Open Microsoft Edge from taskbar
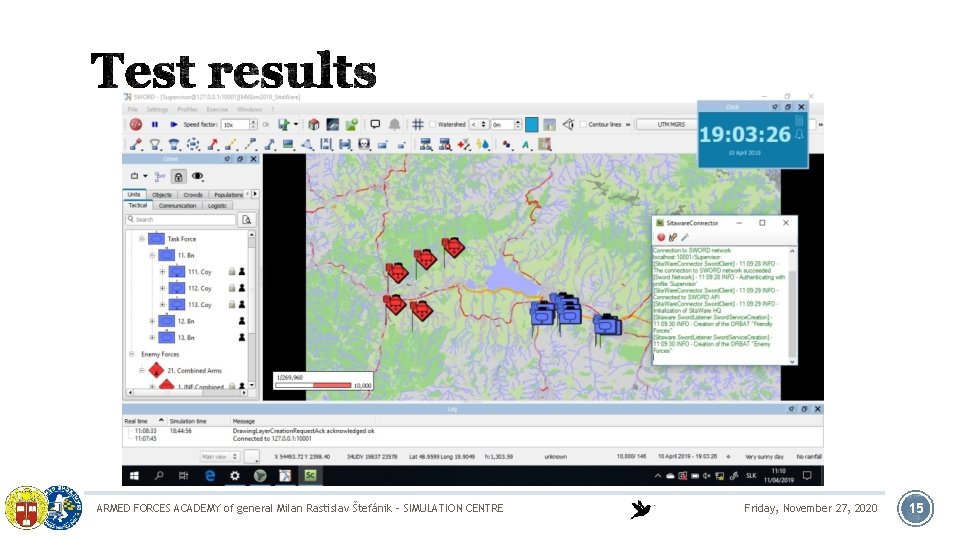 pyautogui.click(x=210, y=476)
